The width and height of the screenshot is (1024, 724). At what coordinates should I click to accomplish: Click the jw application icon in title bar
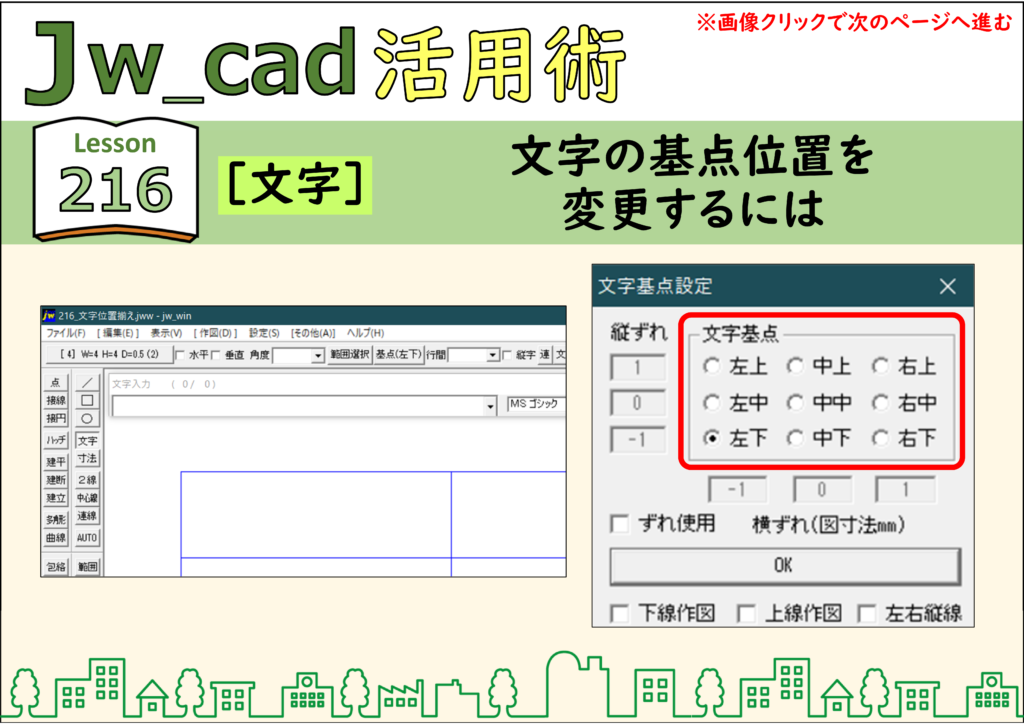click(x=49, y=316)
